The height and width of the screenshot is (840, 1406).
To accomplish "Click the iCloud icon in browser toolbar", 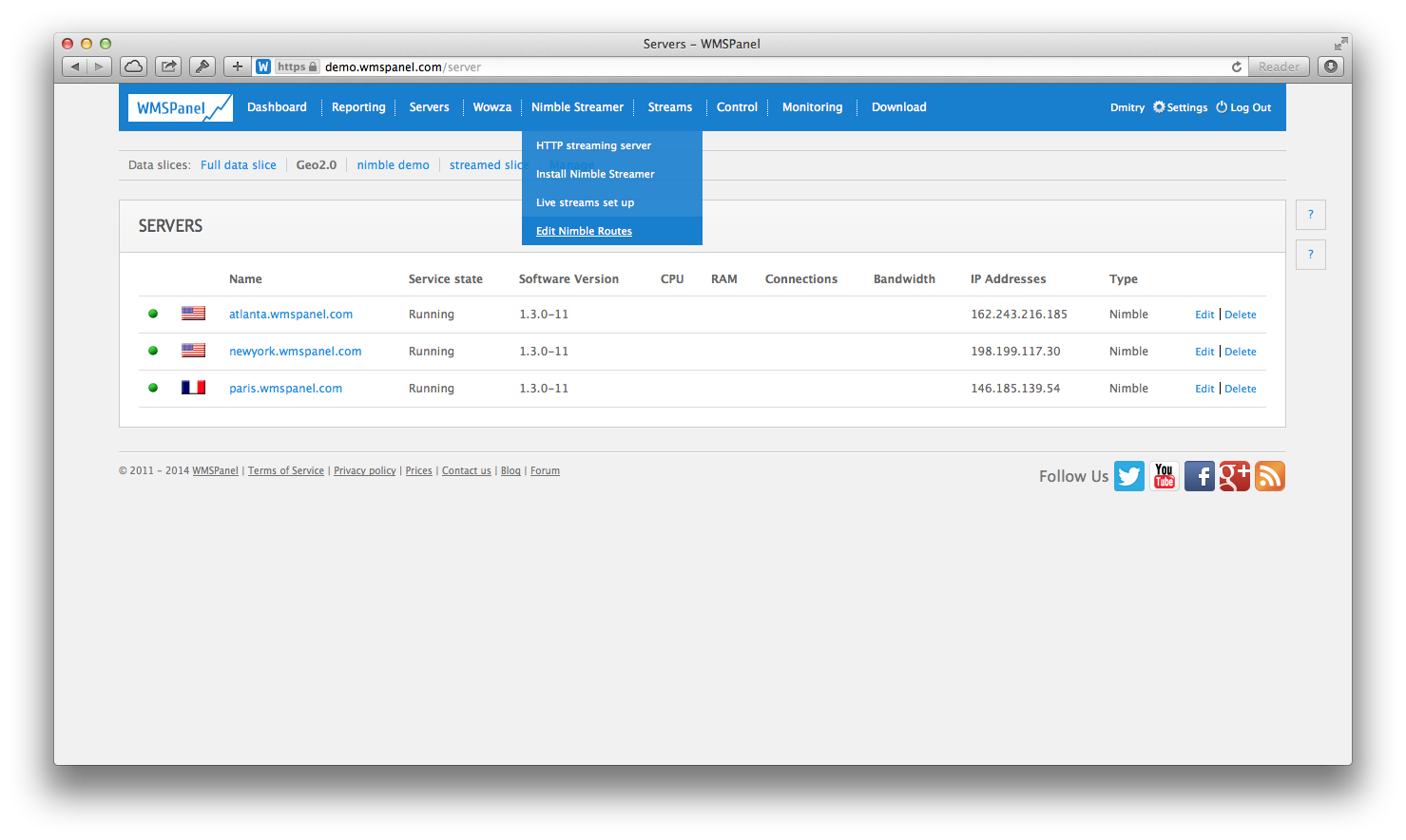I will click(x=133, y=66).
